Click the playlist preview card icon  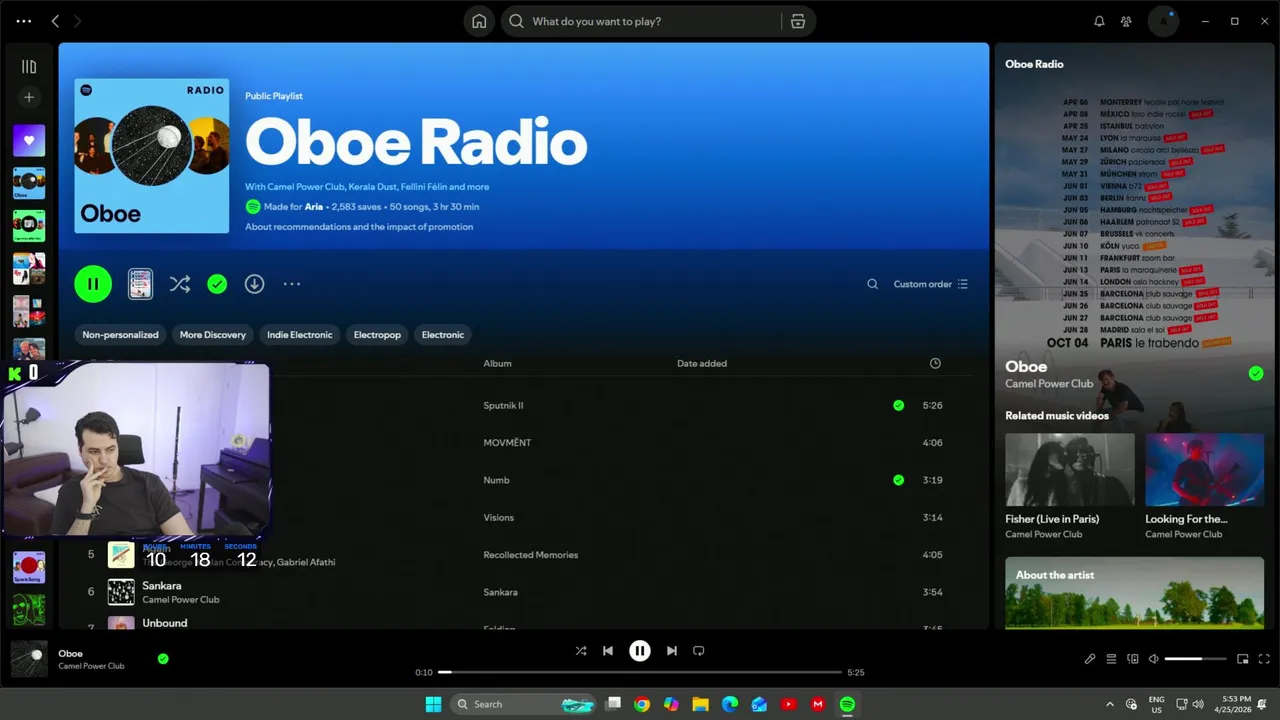(141, 284)
